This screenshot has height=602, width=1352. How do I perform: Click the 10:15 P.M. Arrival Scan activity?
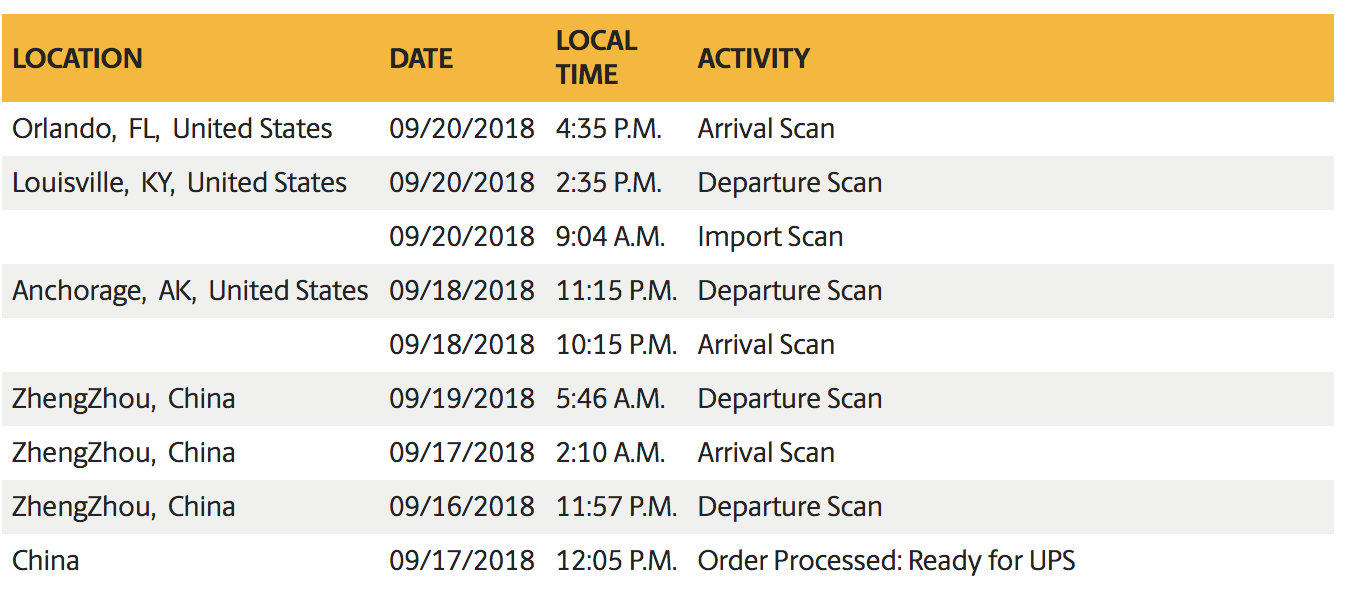click(766, 345)
